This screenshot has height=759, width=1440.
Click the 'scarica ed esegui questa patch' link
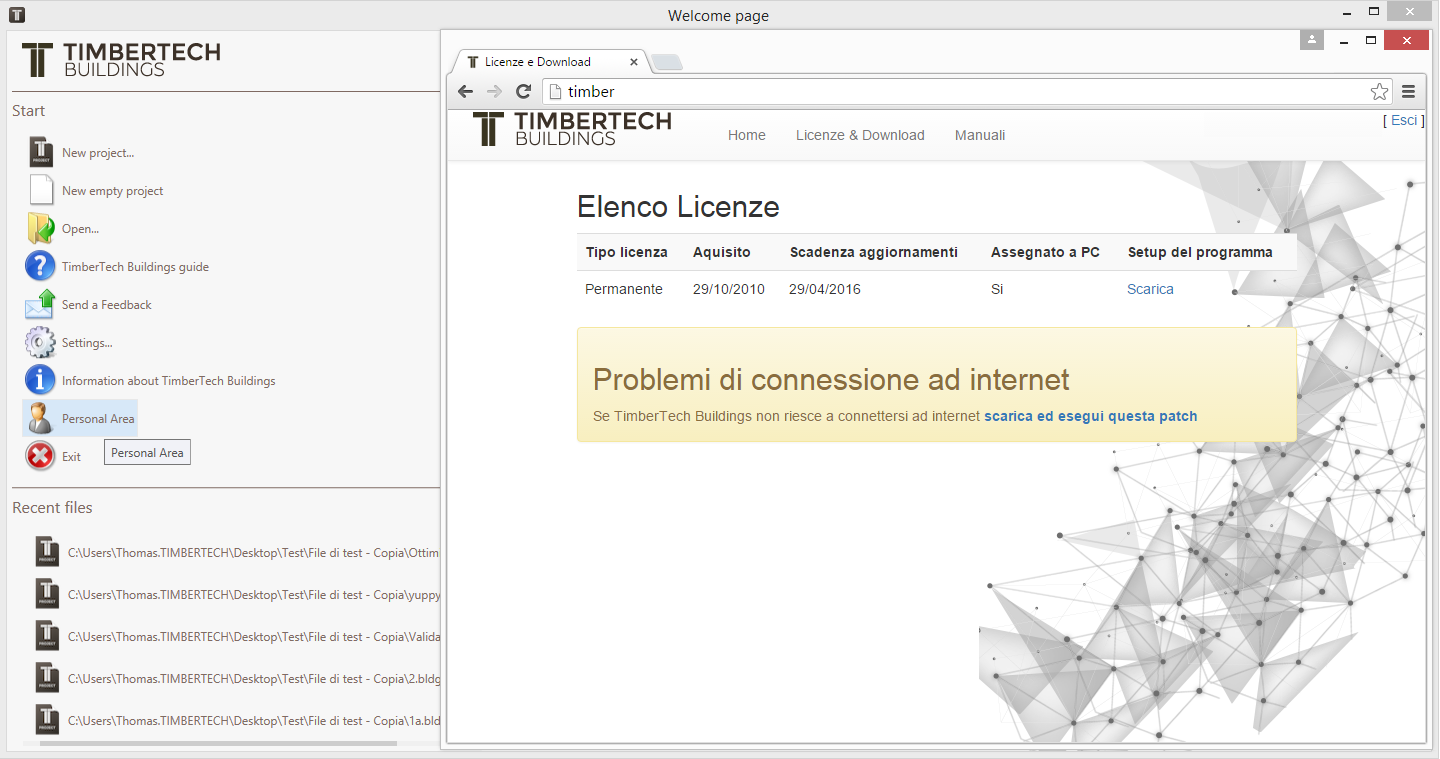(1091, 416)
